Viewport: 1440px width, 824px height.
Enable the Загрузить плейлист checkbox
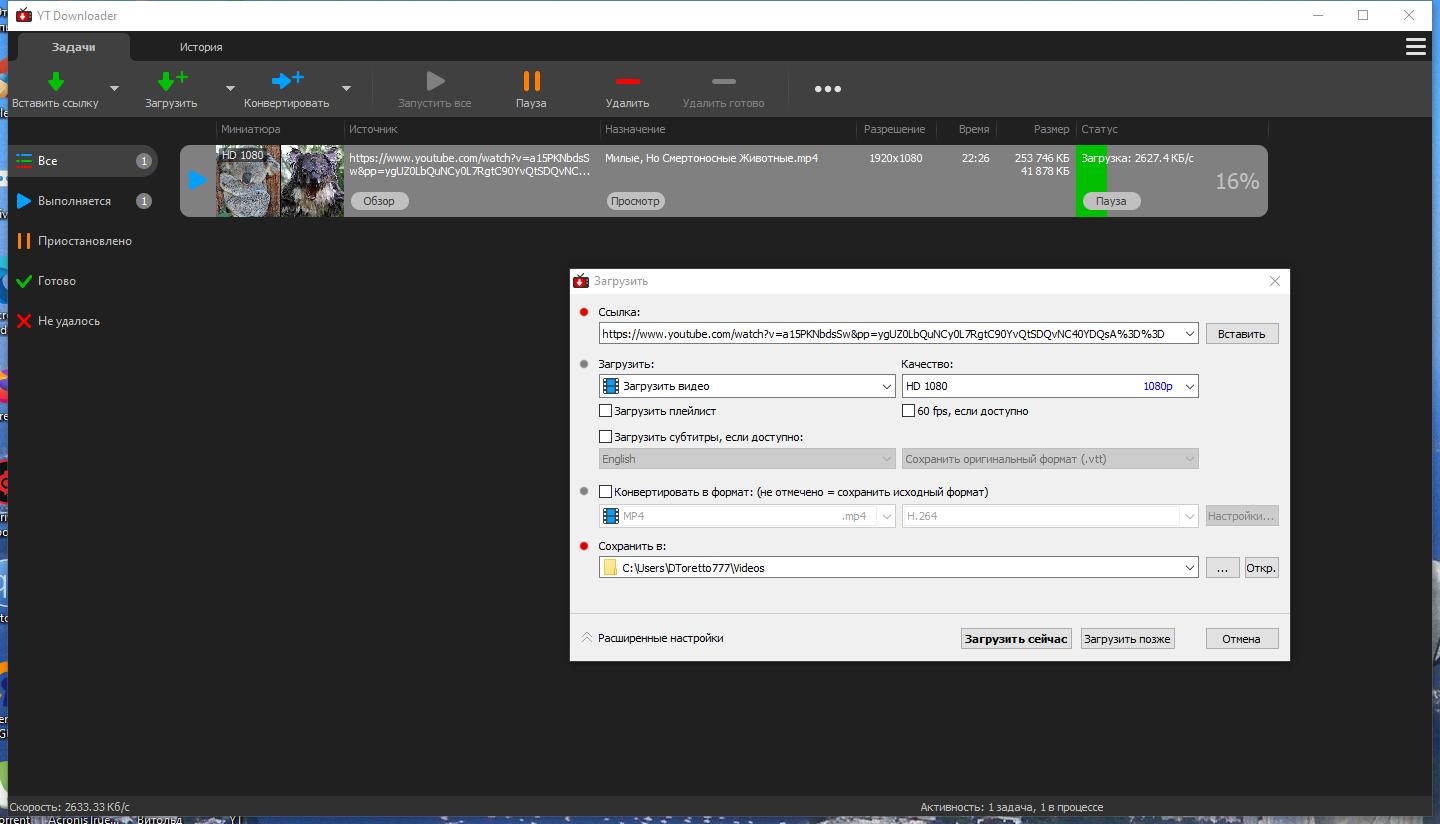point(605,411)
